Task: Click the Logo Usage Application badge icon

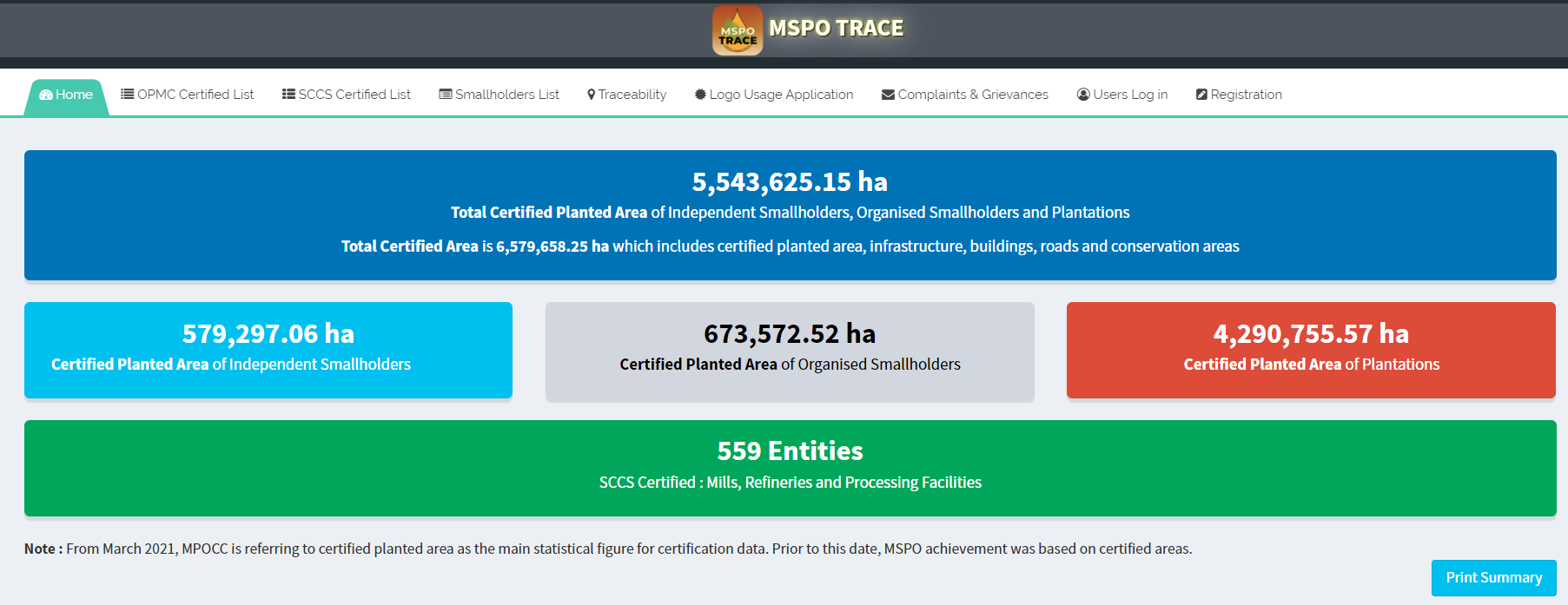Action: pos(700,94)
